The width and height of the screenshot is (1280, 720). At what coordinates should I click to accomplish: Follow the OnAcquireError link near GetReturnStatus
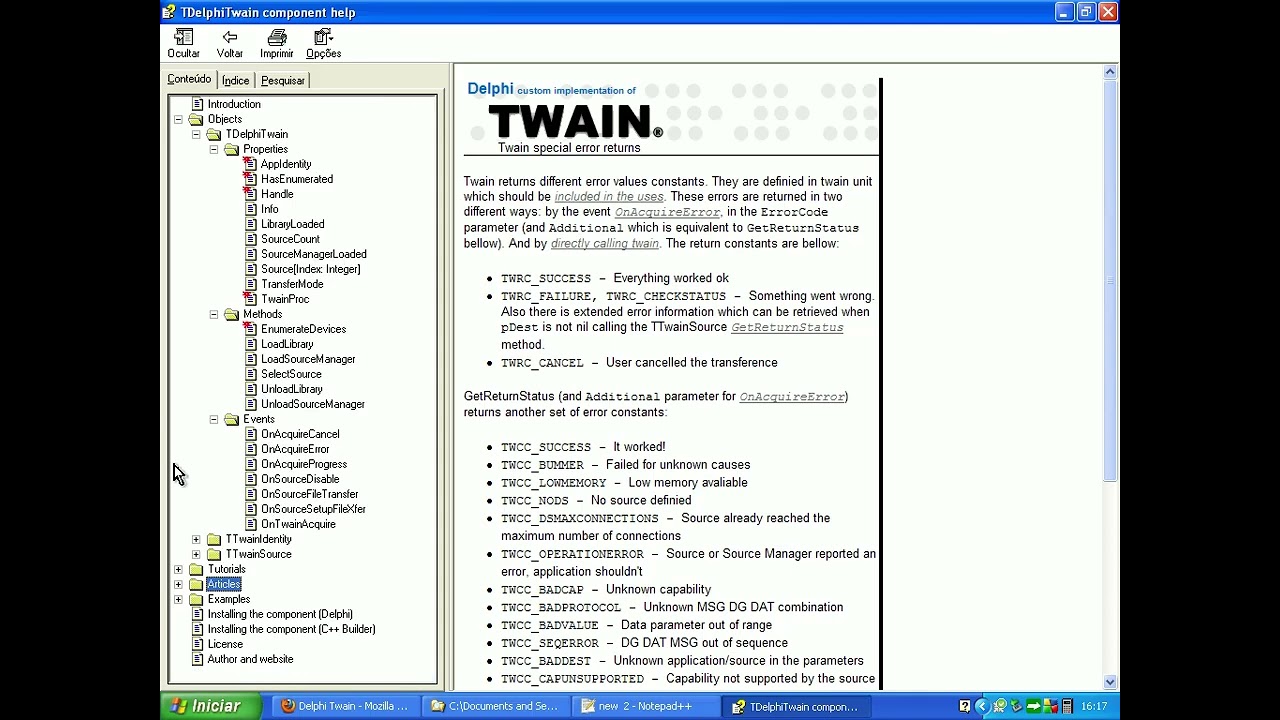click(x=792, y=397)
